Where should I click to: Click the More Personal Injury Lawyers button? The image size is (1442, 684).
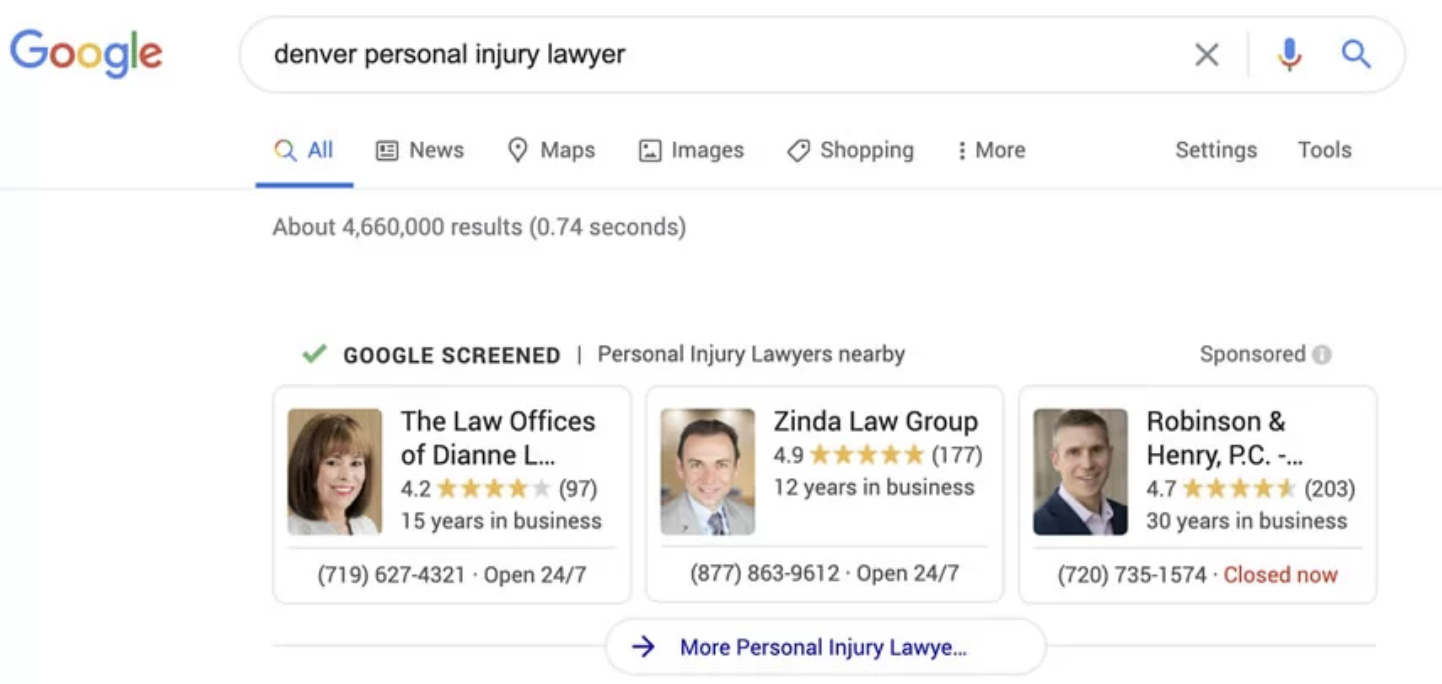pyautogui.click(x=824, y=647)
